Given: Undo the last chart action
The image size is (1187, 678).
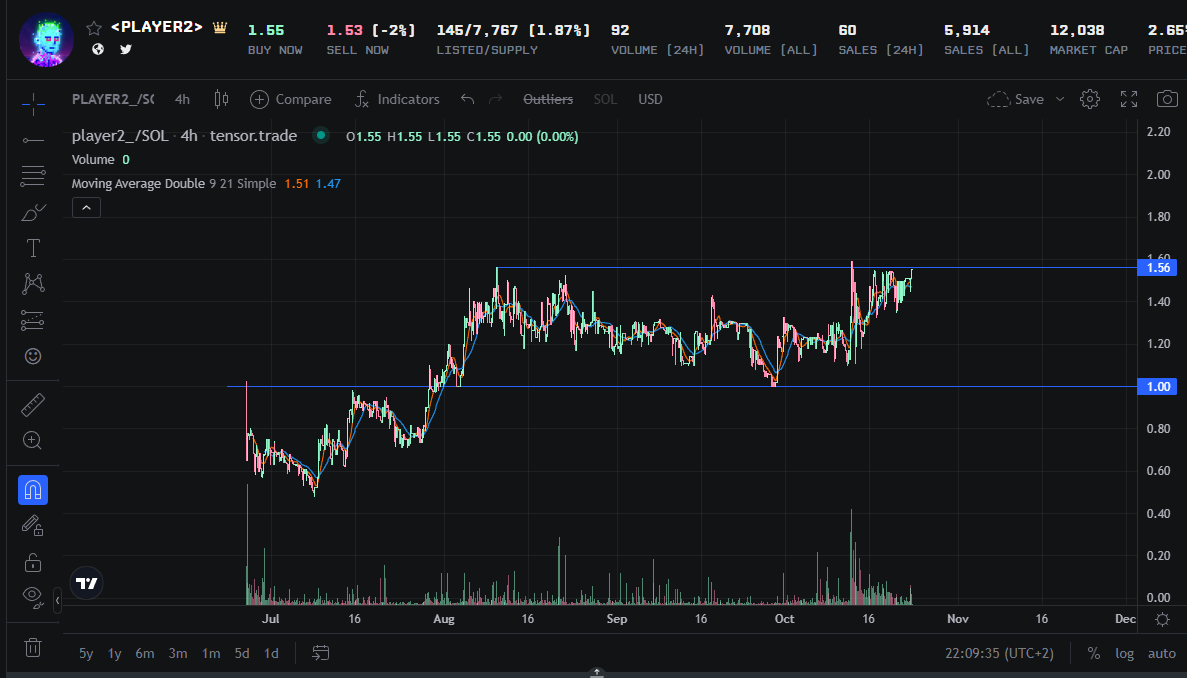Looking at the screenshot, I should (467, 99).
